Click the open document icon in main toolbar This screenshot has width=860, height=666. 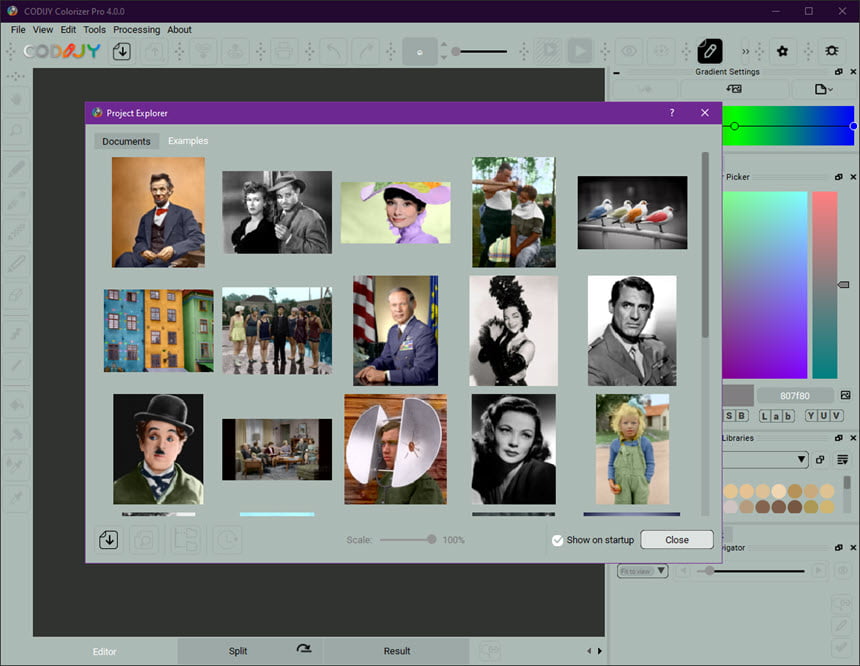coord(122,52)
